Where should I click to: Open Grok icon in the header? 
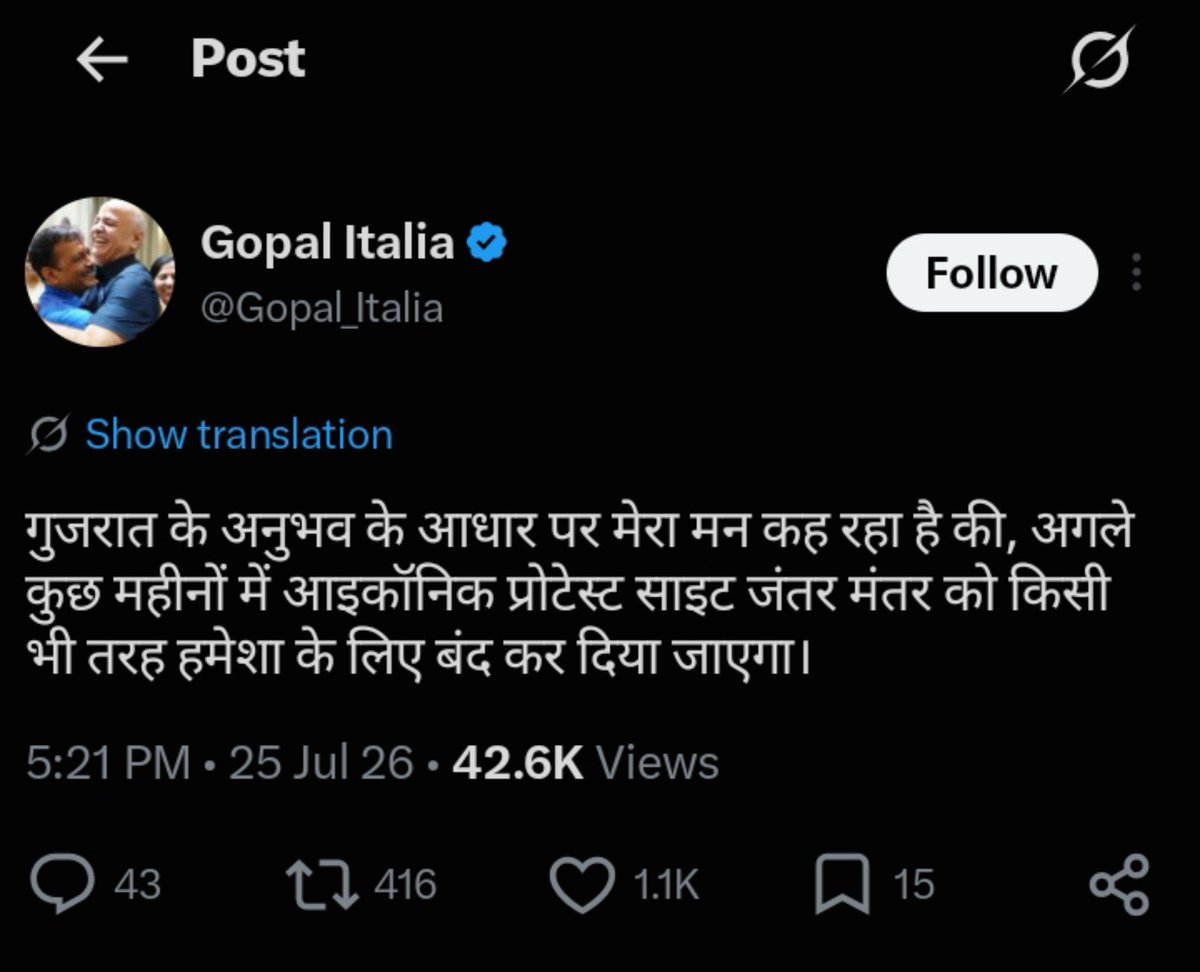(x=1100, y=60)
